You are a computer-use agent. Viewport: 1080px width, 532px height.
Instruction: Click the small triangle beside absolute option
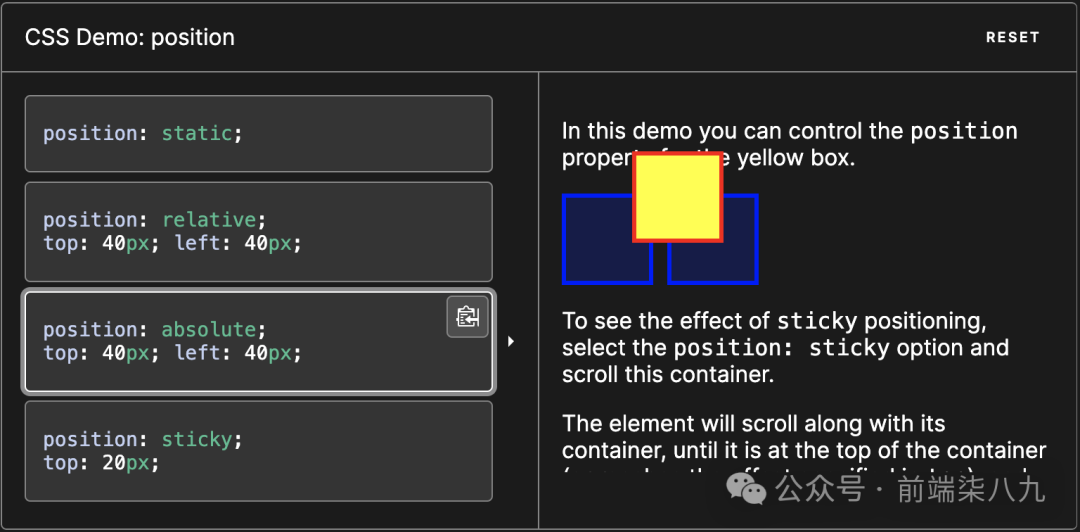[510, 341]
